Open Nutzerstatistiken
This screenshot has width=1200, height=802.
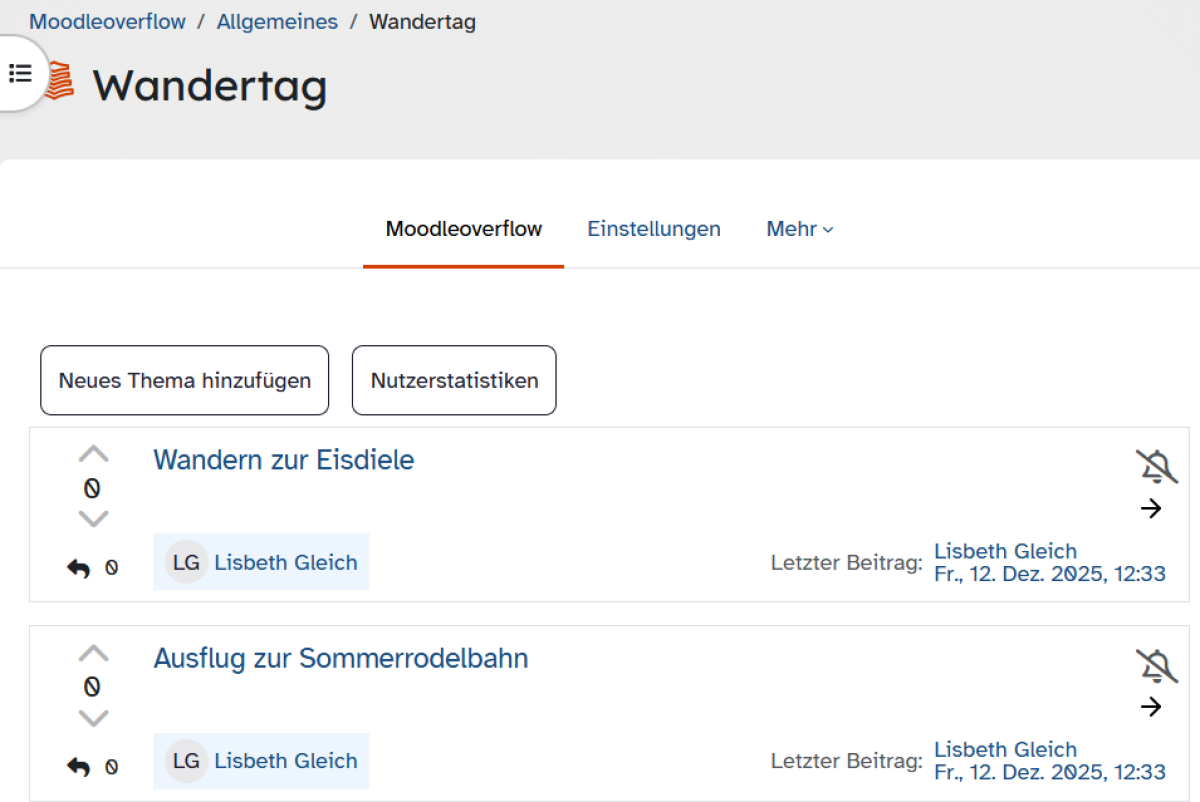(454, 380)
